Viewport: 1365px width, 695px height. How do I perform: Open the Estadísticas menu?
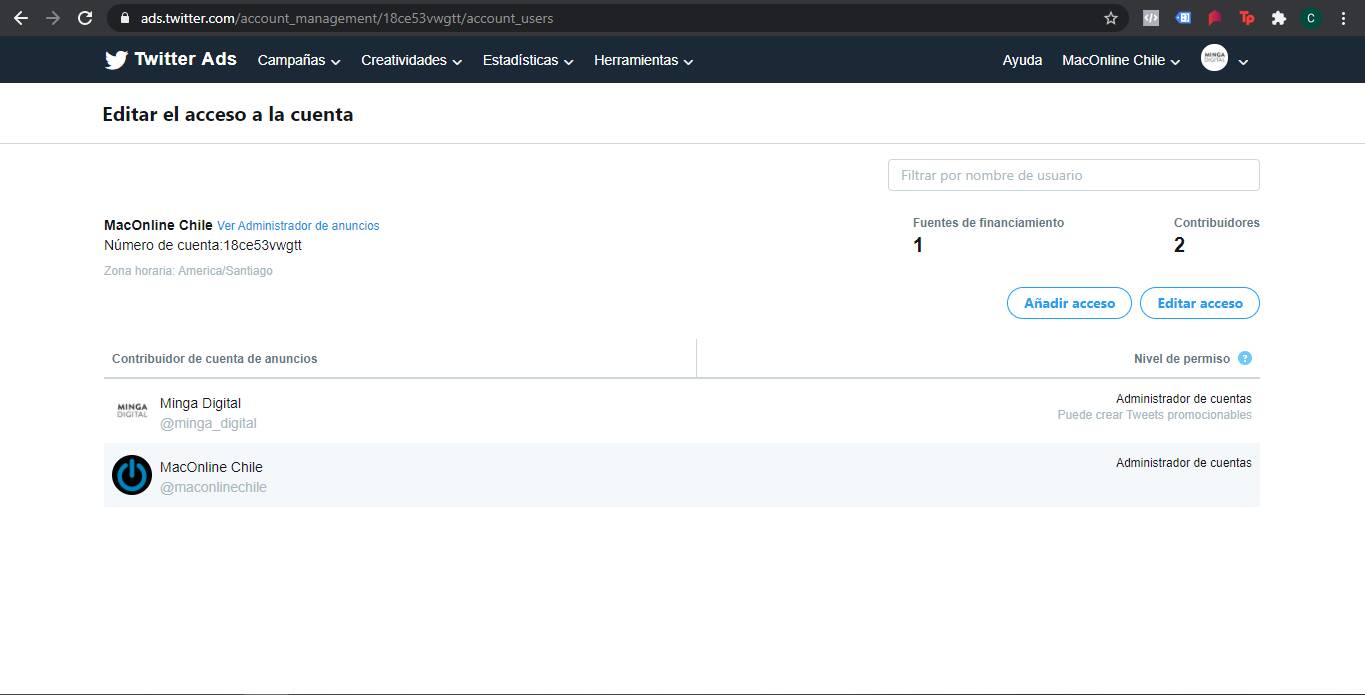pos(528,60)
